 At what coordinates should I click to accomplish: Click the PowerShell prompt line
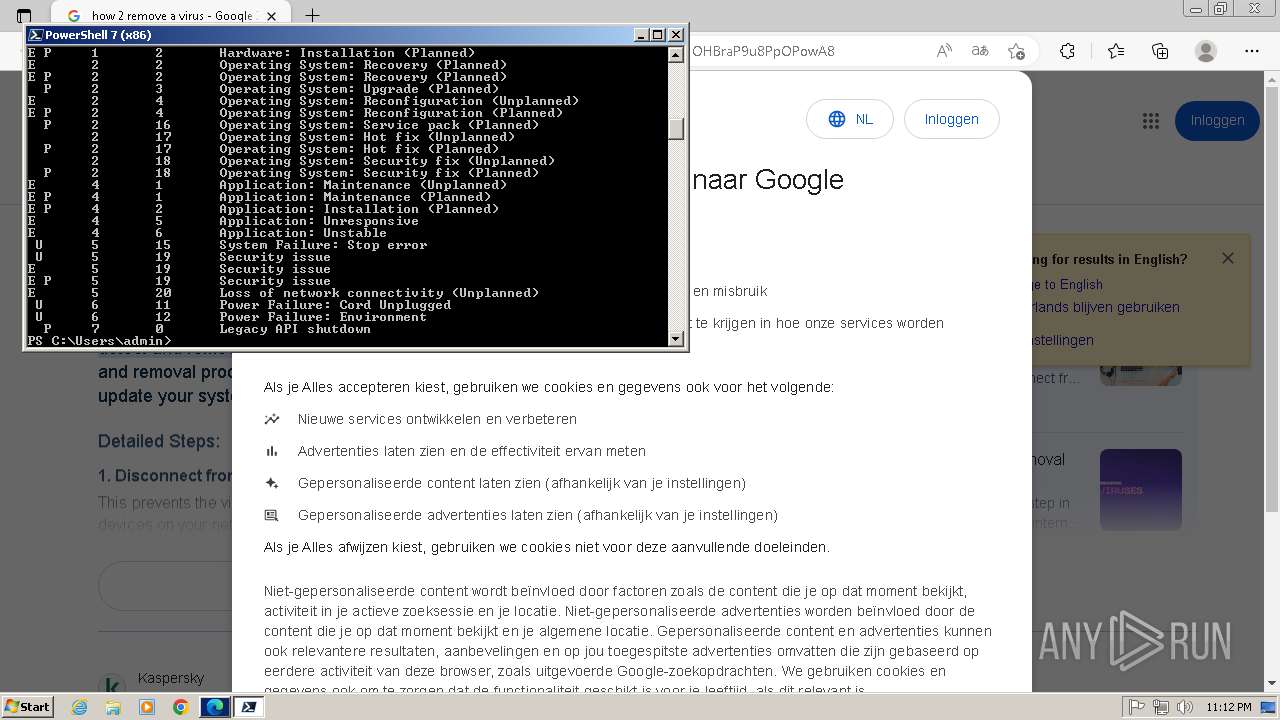click(99, 341)
